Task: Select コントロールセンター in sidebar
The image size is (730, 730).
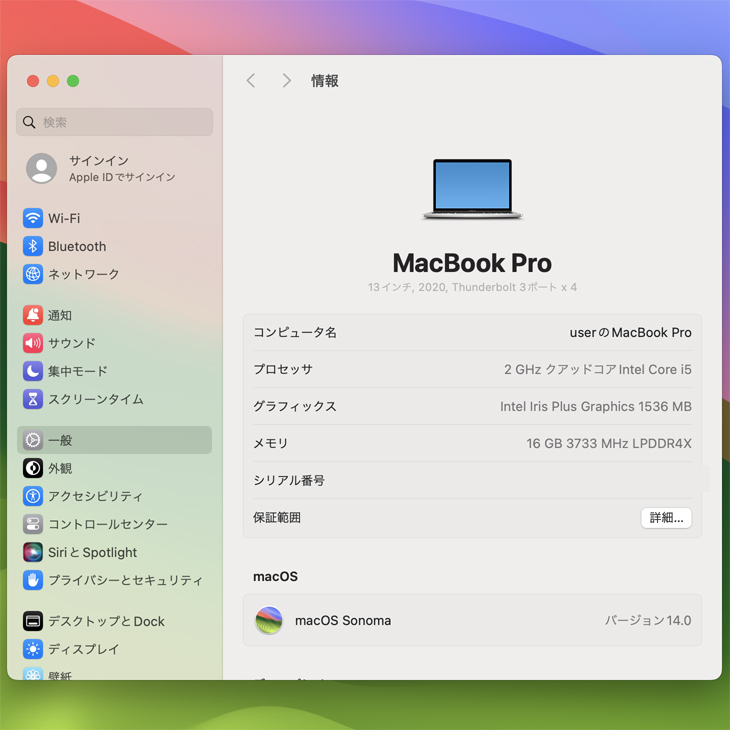Action: pos(107,524)
